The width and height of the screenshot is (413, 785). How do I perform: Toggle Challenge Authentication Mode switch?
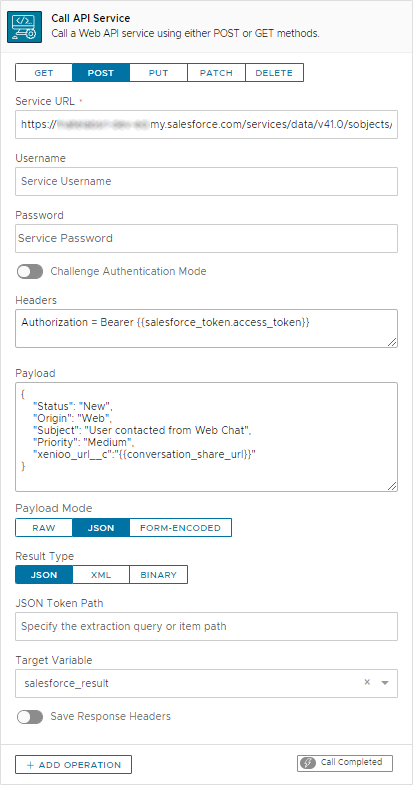click(30, 272)
